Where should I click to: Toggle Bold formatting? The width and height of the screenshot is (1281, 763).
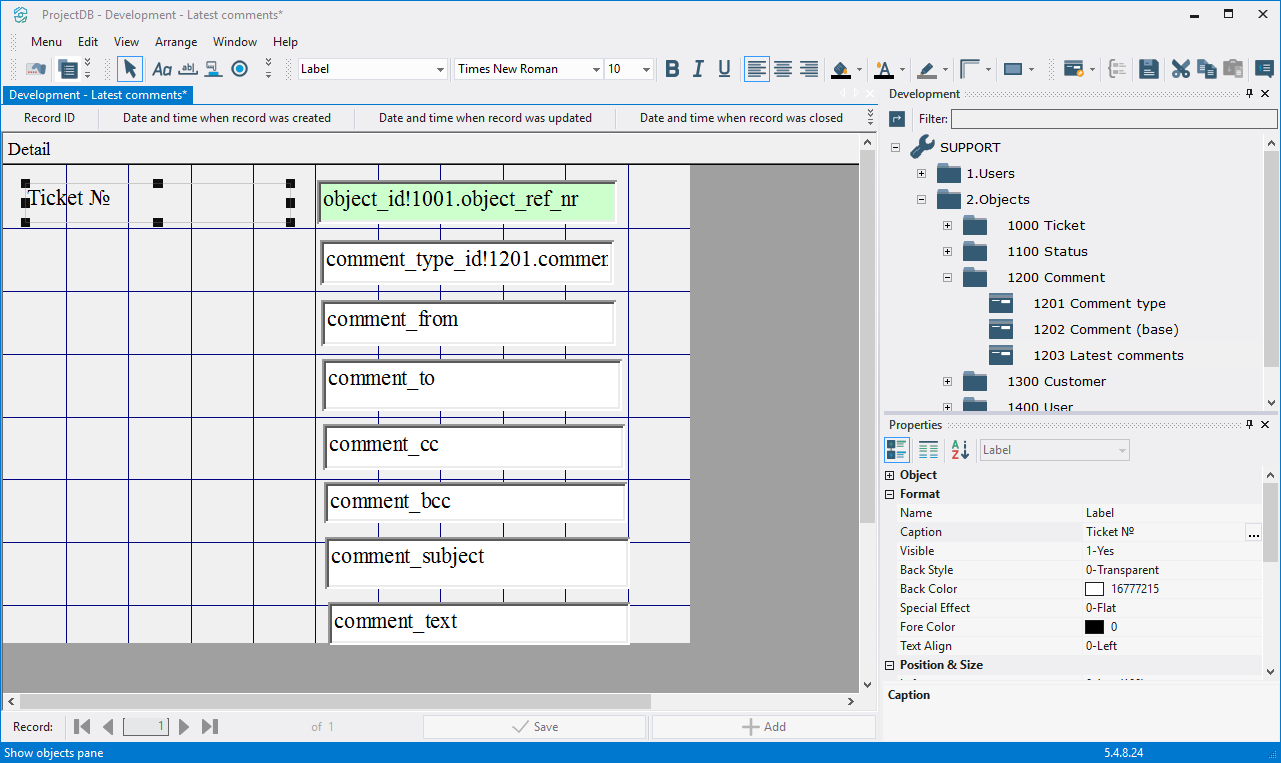tap(672, 69)
